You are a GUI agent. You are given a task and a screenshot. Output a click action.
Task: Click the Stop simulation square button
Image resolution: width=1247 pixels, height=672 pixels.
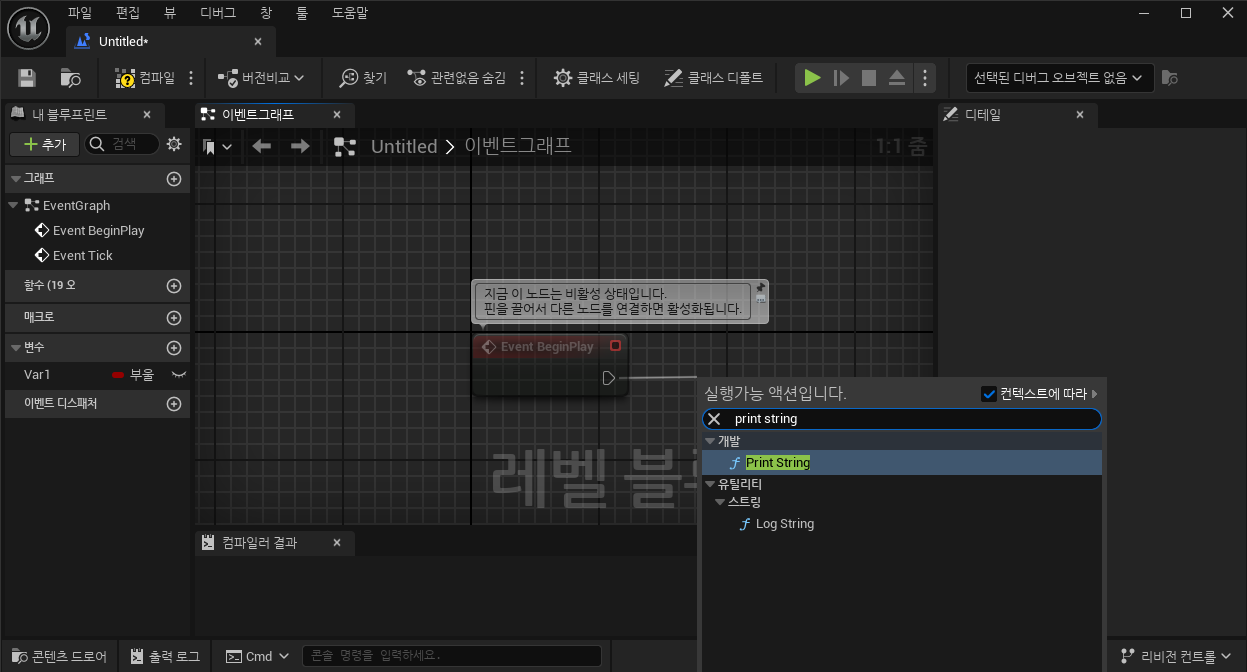(869, 78)
